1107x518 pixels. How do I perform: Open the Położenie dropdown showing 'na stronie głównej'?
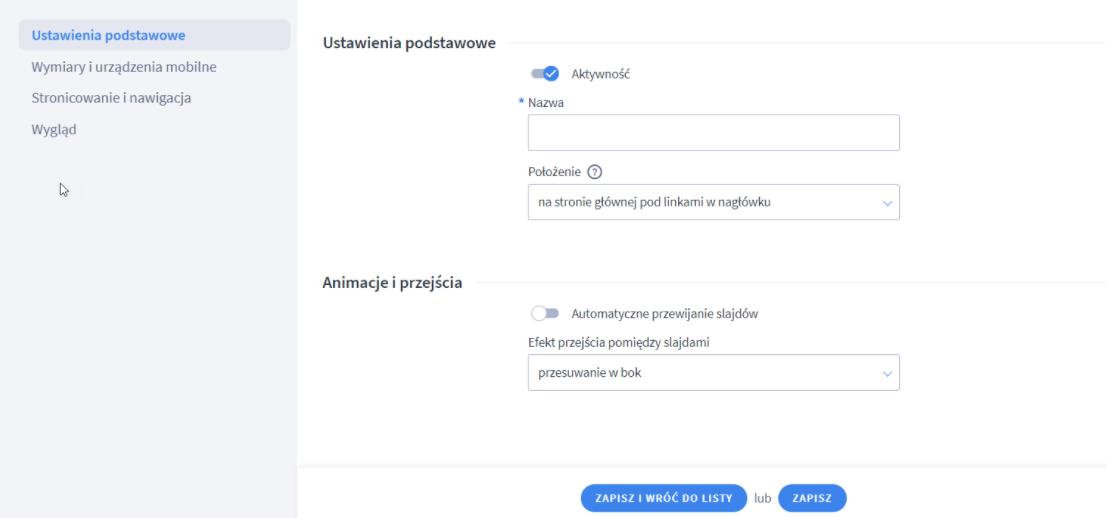click(x=714, y=203)
